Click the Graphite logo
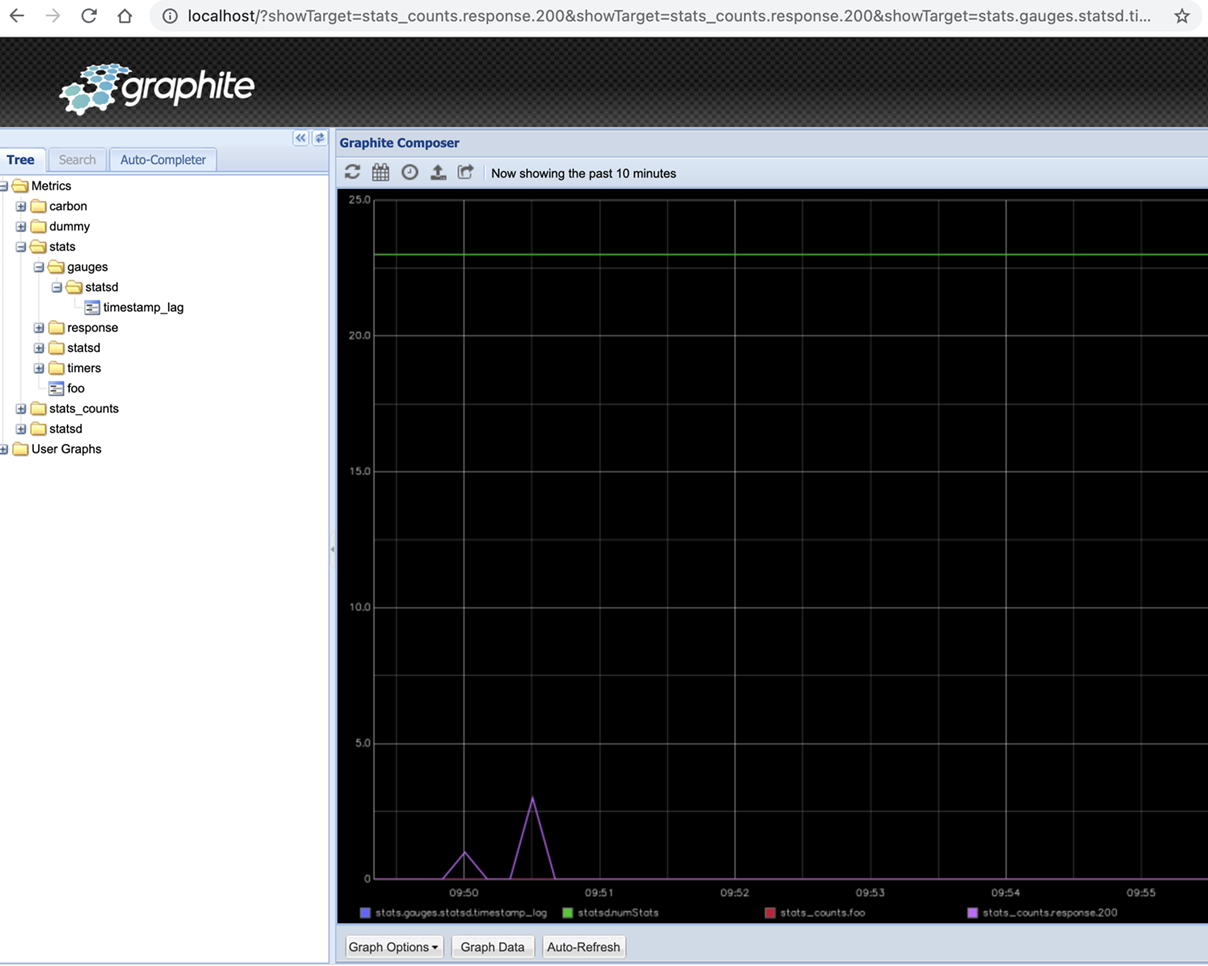The height and width of the screenshot is (966, 1208). (158, 89)
